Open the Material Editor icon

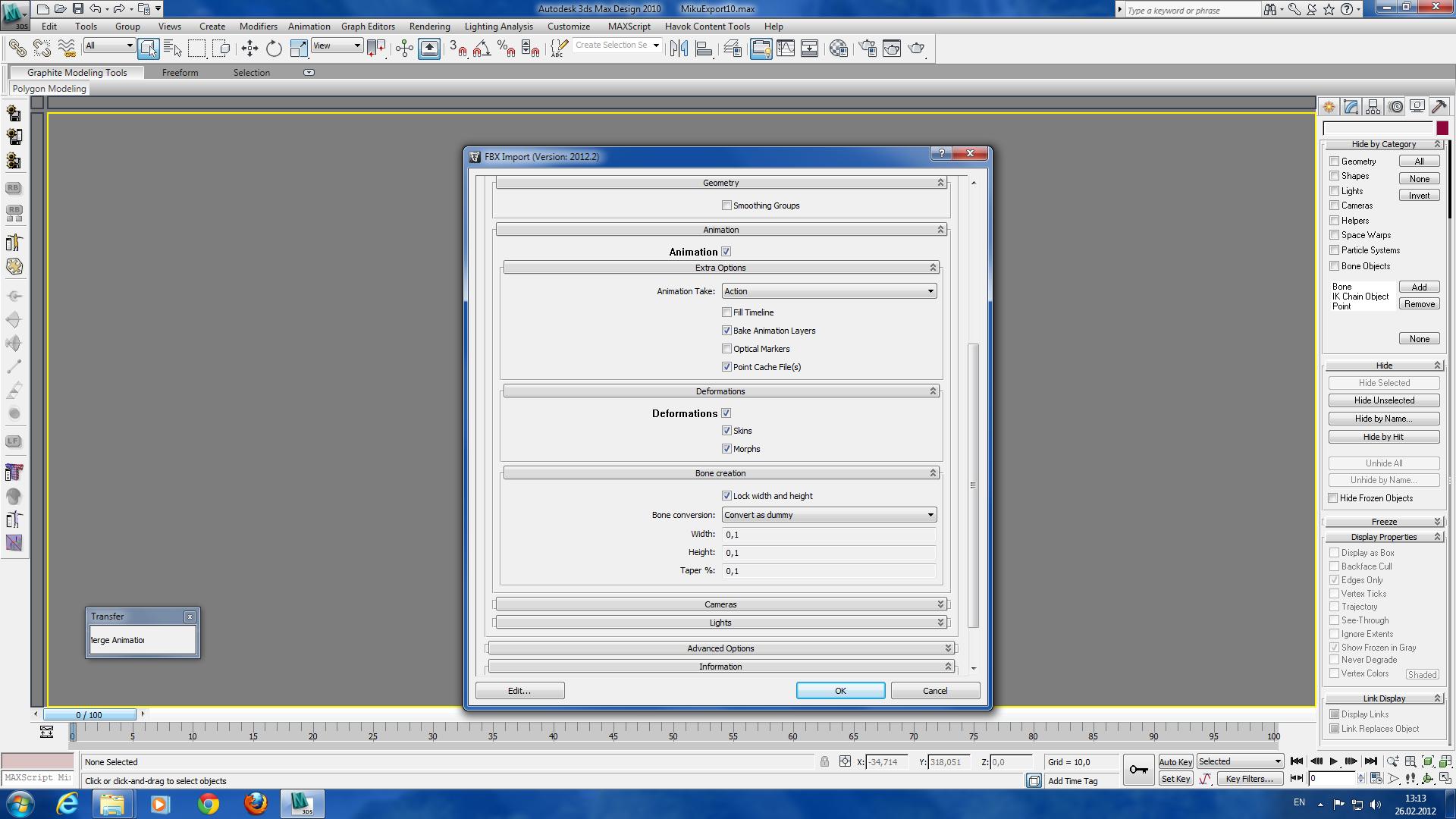point(838,49)
